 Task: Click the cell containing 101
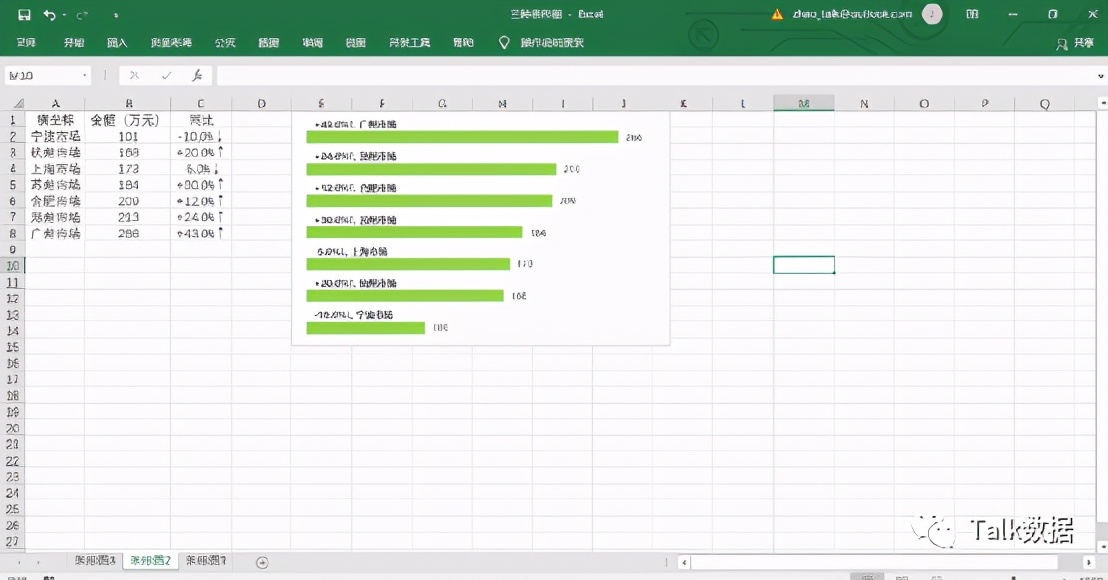[x=127, y=136]
